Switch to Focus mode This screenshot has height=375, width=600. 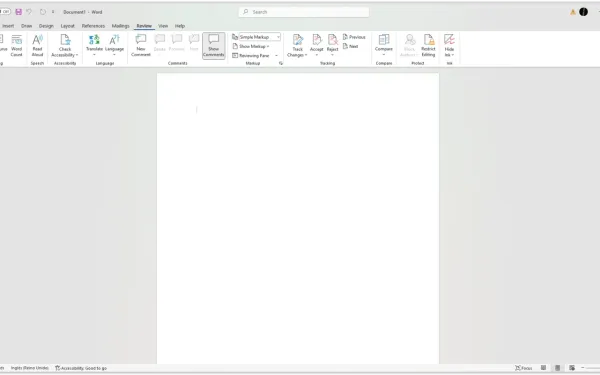(x=523, y=368)
